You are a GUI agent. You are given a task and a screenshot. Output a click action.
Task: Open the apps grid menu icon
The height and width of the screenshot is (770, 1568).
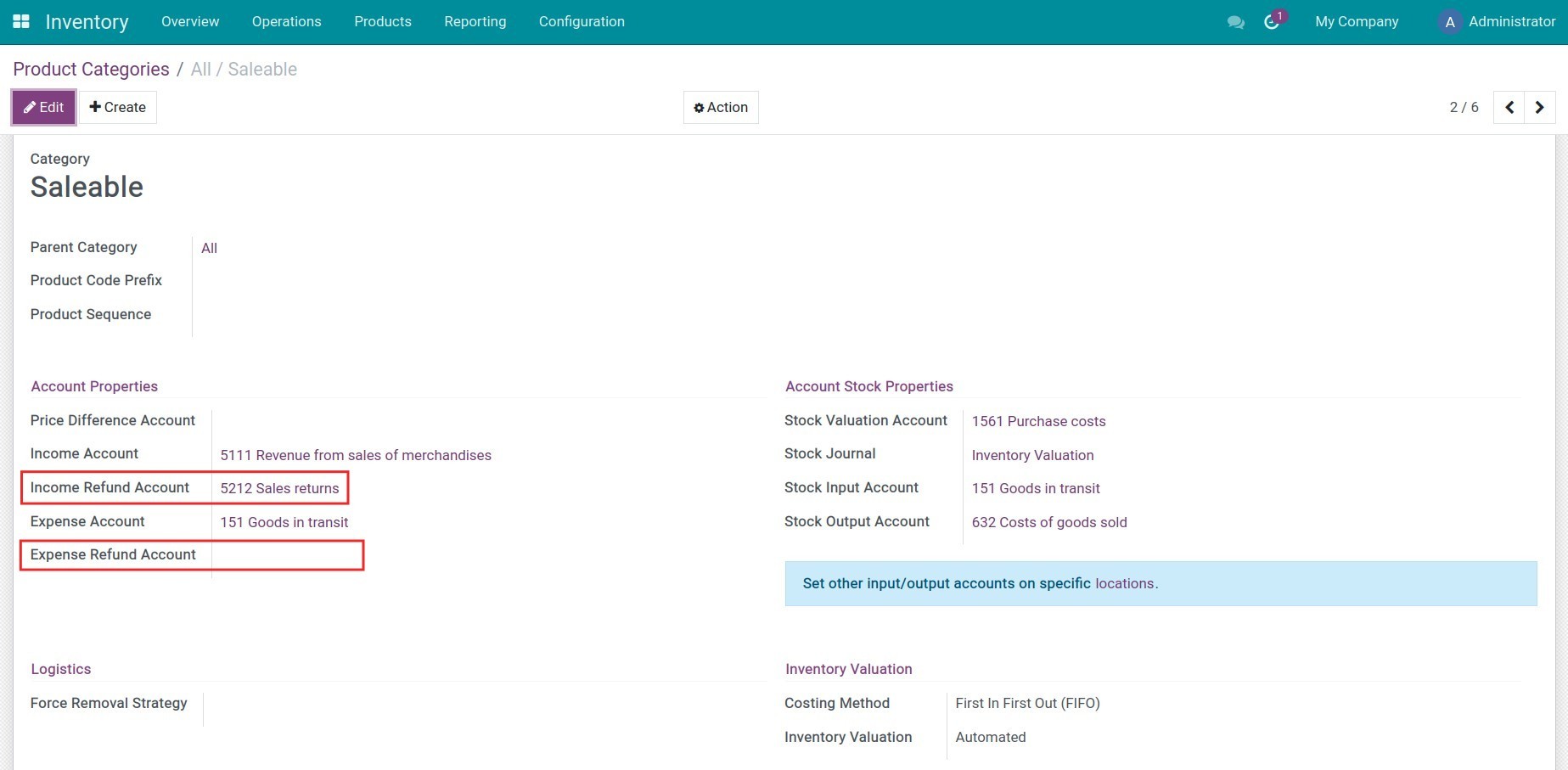pos(21,21)
